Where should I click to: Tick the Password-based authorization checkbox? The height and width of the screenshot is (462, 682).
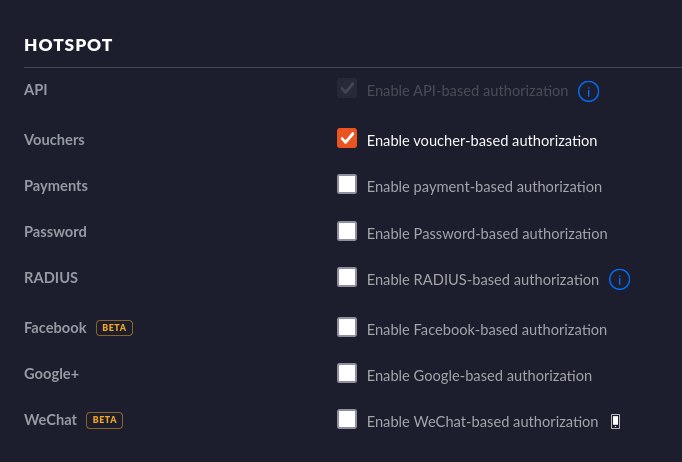(x=347, y=232)
